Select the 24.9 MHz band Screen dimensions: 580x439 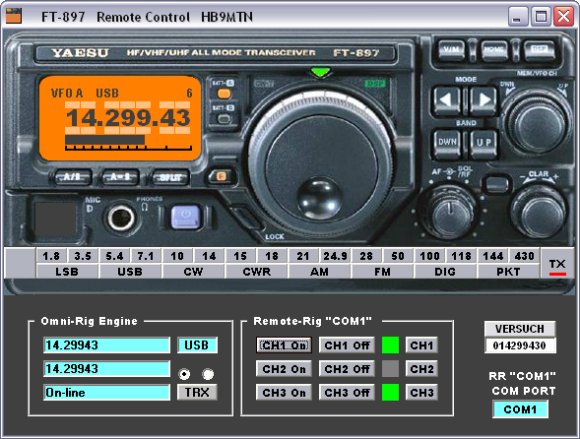(x=335, y=256)
